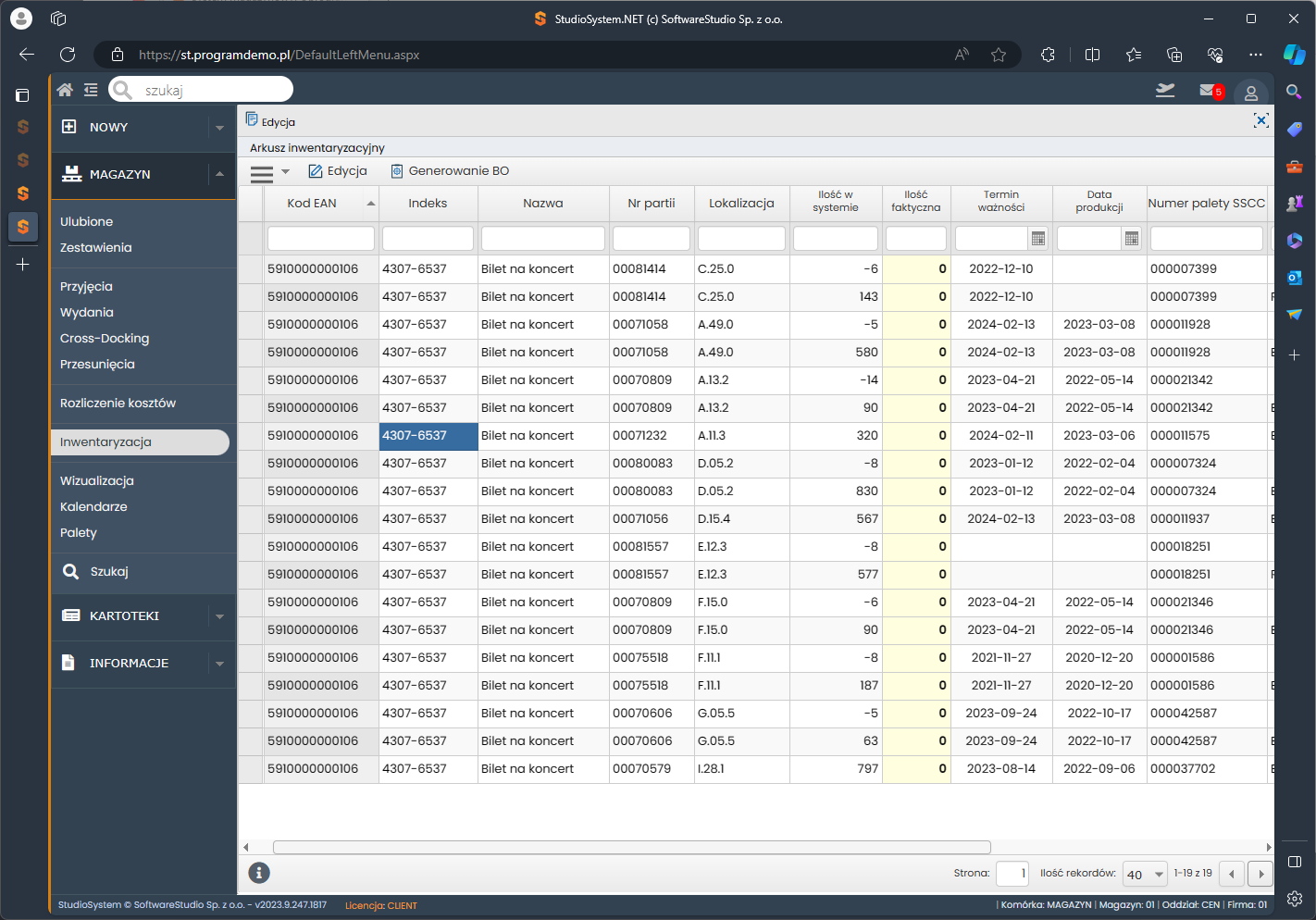1316x920 pixels.
Task: Open Rozliczenie kosztów menu item
Action: 118,404
